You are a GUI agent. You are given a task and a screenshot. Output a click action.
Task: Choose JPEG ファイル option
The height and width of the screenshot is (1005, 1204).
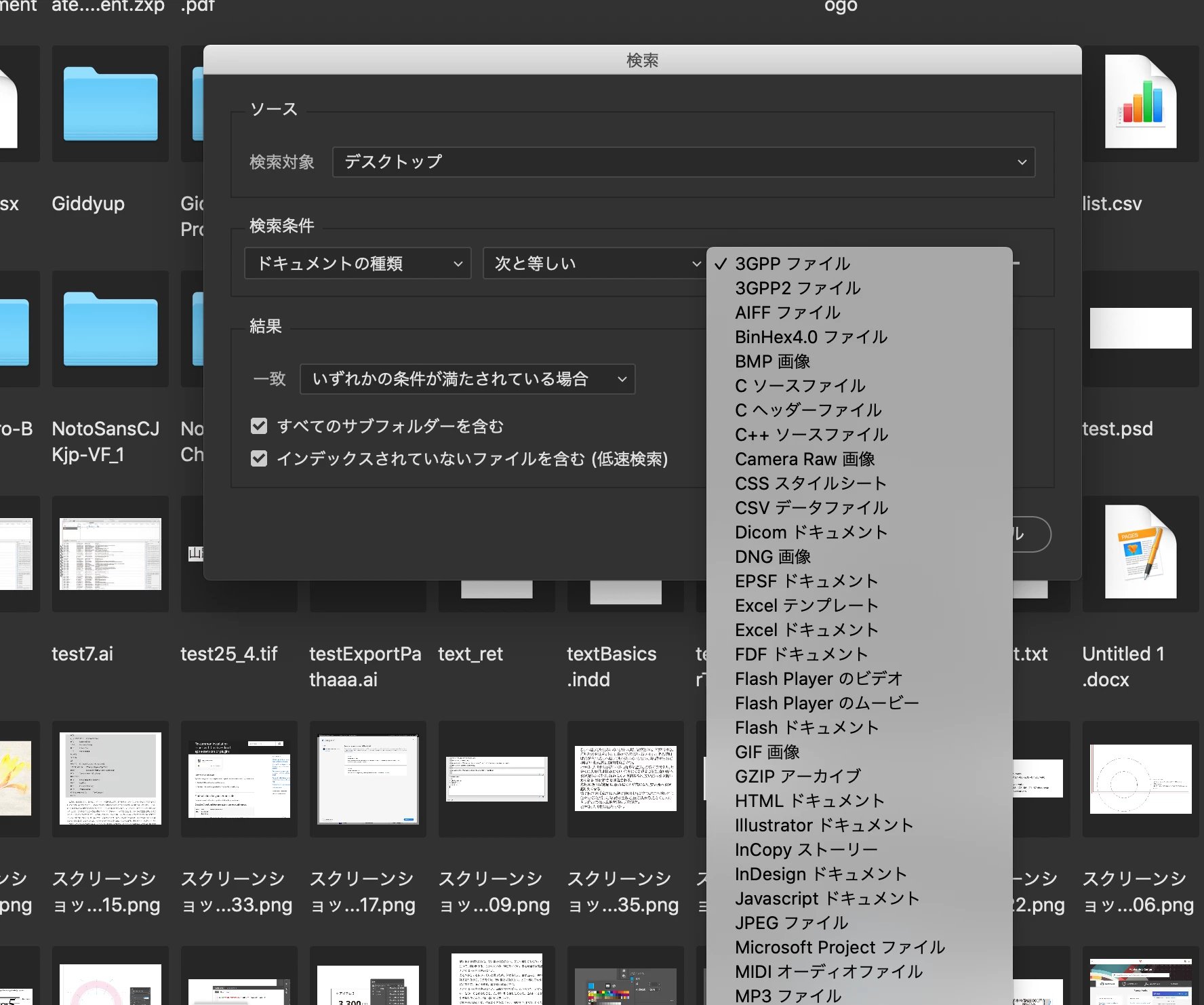coord(860,922)
